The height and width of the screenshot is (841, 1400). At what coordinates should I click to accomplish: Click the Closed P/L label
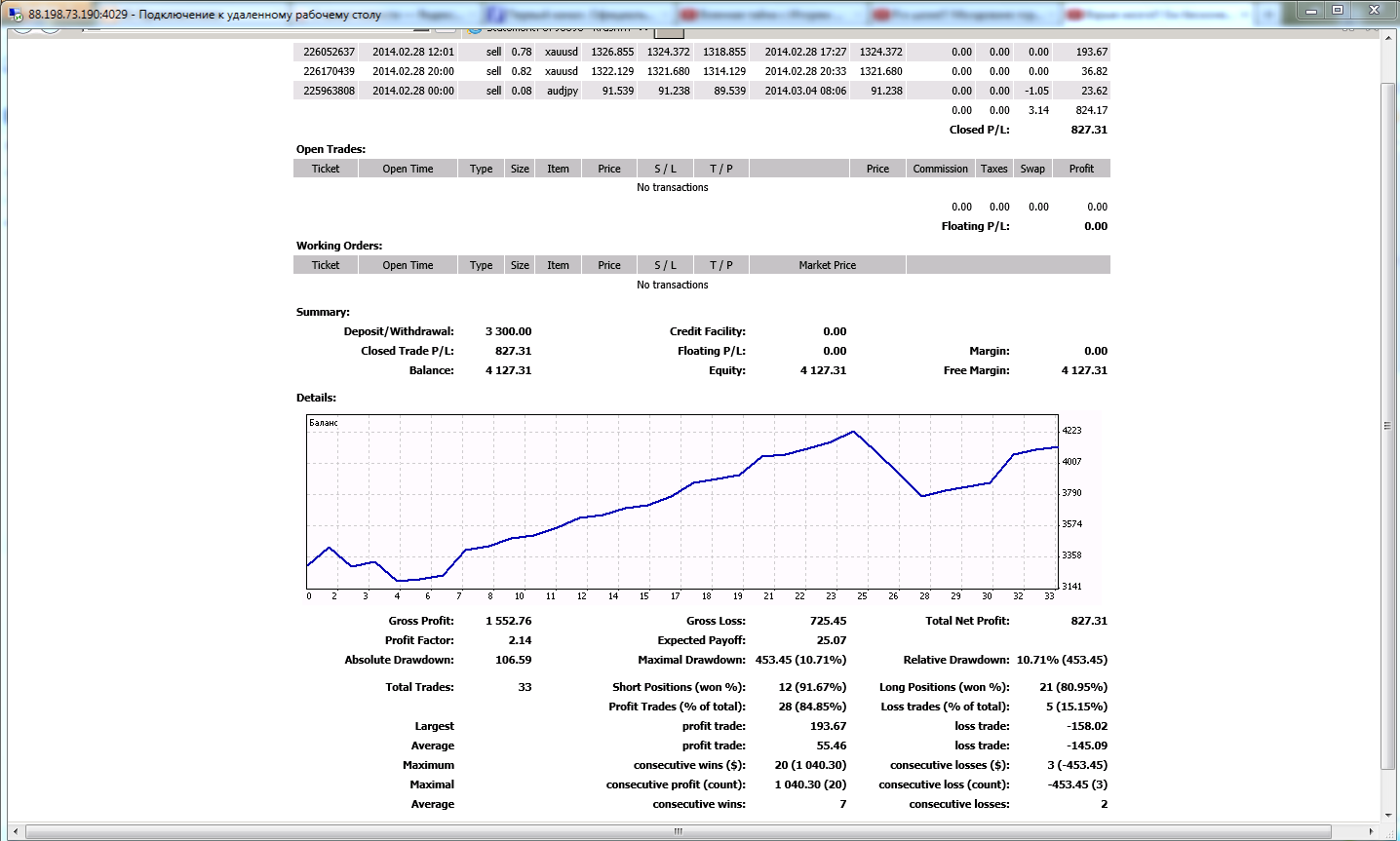[980, 130]
